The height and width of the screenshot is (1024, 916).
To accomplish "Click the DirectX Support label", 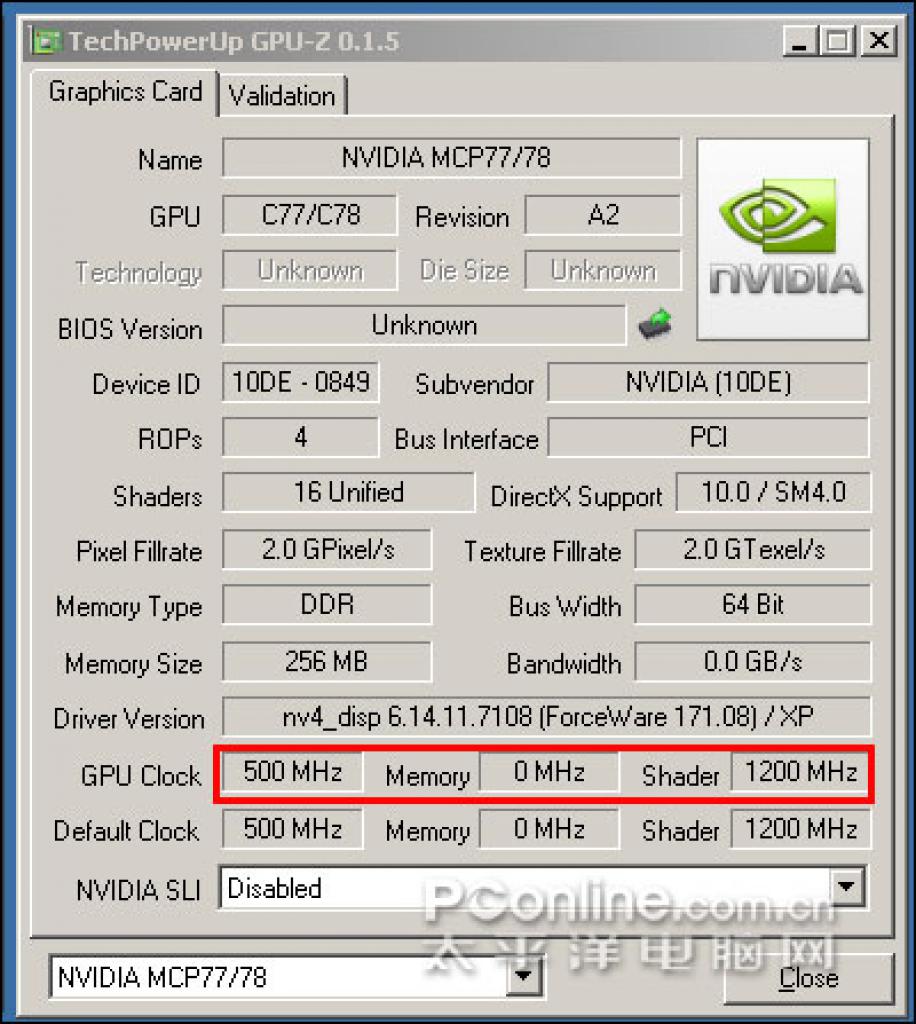I will [576, 497].
